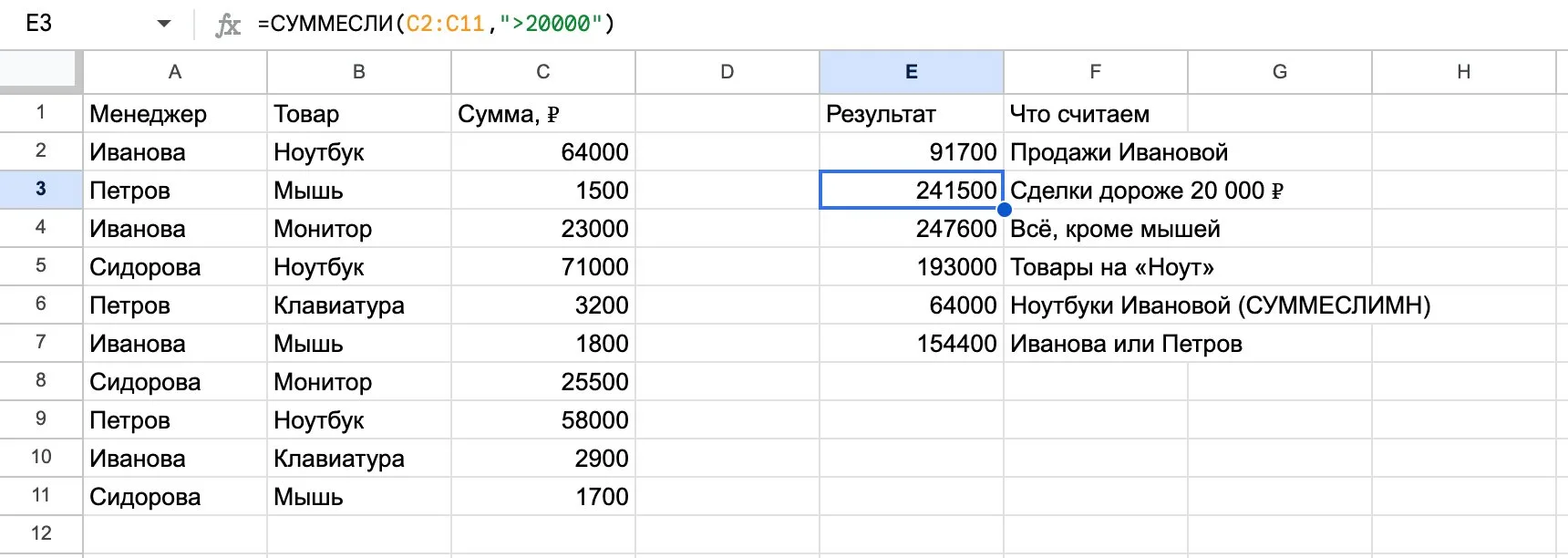
Task: Select cell with value 64000 in column C
Action: point(543,152)
